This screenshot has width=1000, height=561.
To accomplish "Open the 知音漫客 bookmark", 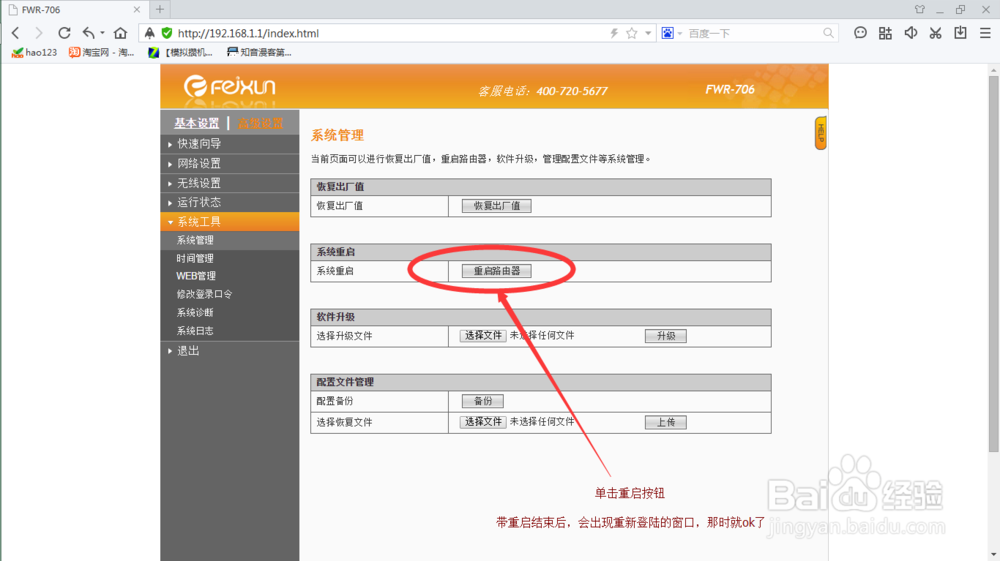I will click(x=259, y=52).
